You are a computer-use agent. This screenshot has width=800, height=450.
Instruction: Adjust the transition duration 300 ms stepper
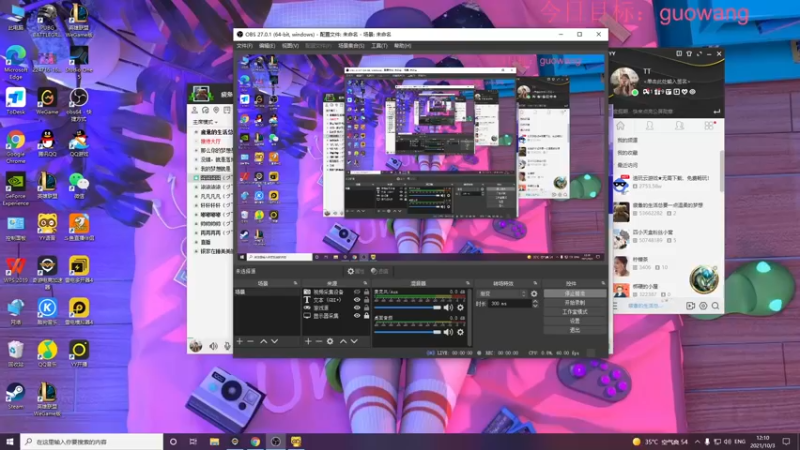[x=535, y=304]
